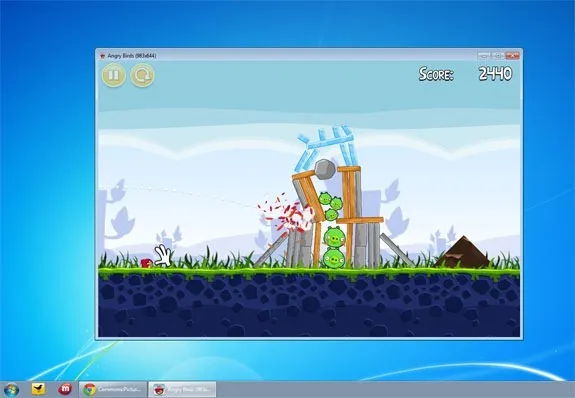This screenshot has width=575, height=398.
Task: Click the Angry Birds window title bar
Action: [286, 56]
